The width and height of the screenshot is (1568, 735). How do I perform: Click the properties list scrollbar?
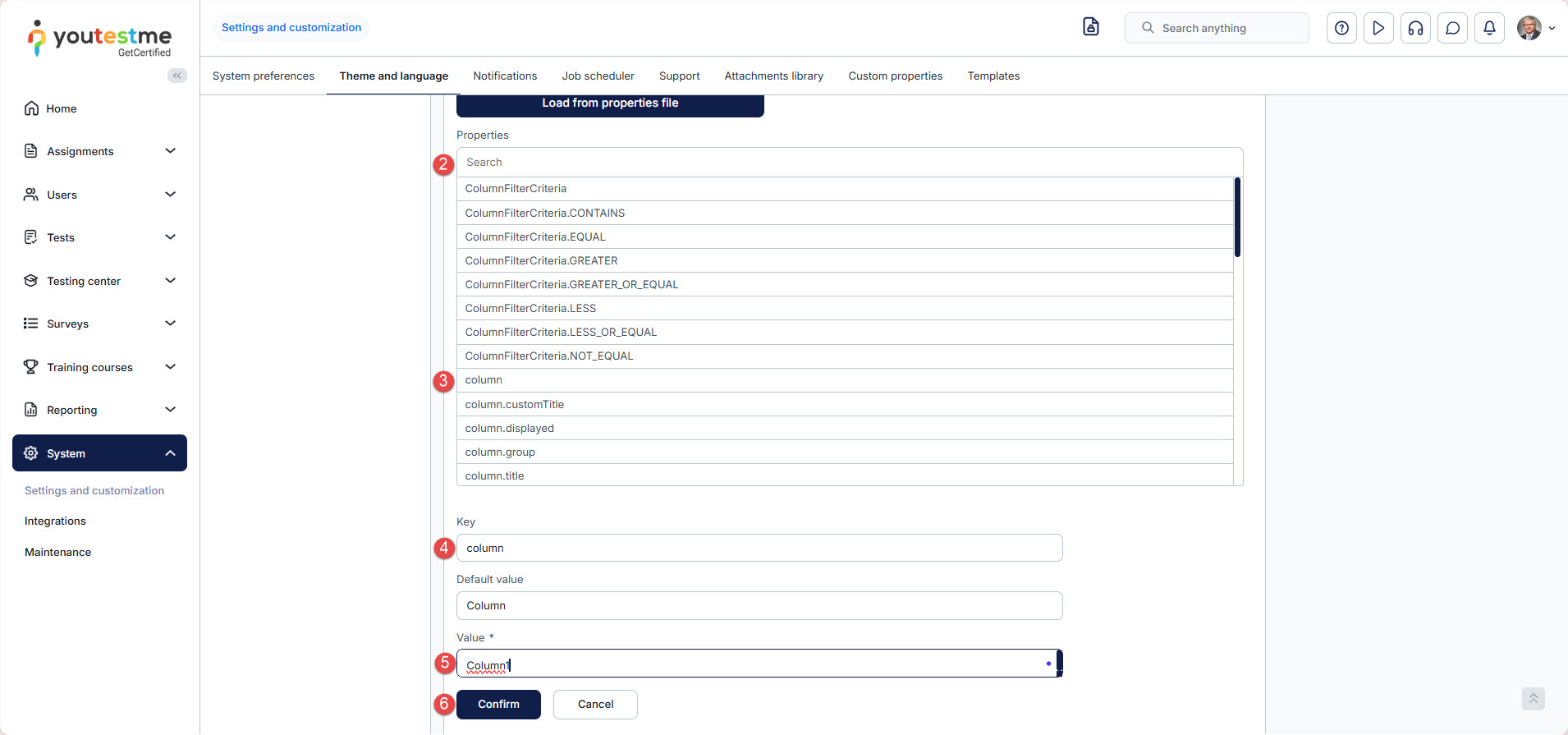pos(1237,218)
